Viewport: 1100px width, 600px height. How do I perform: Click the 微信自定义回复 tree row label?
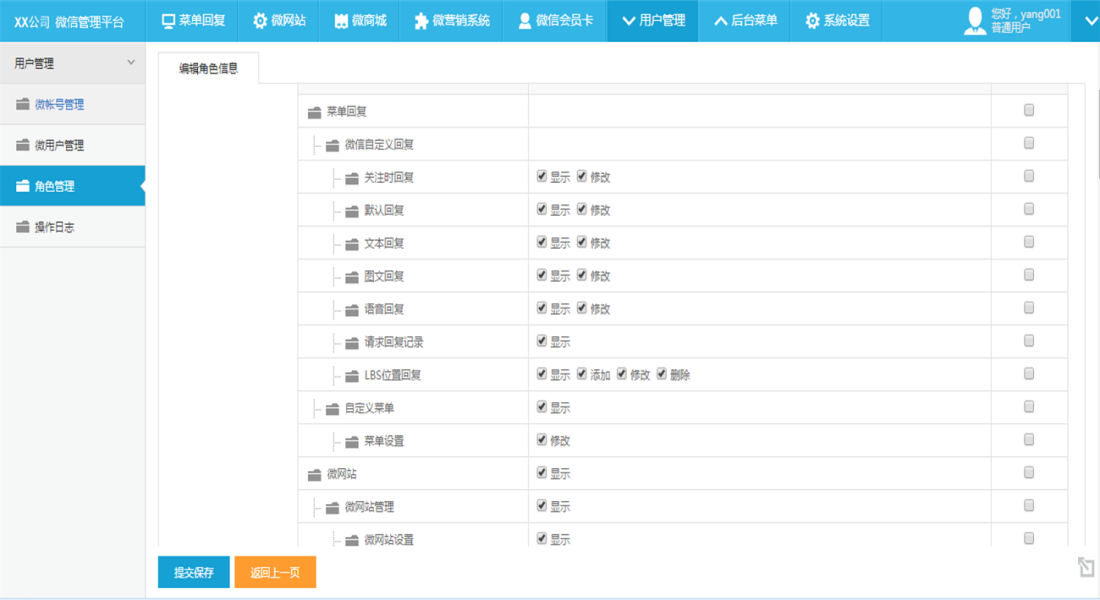379,145
